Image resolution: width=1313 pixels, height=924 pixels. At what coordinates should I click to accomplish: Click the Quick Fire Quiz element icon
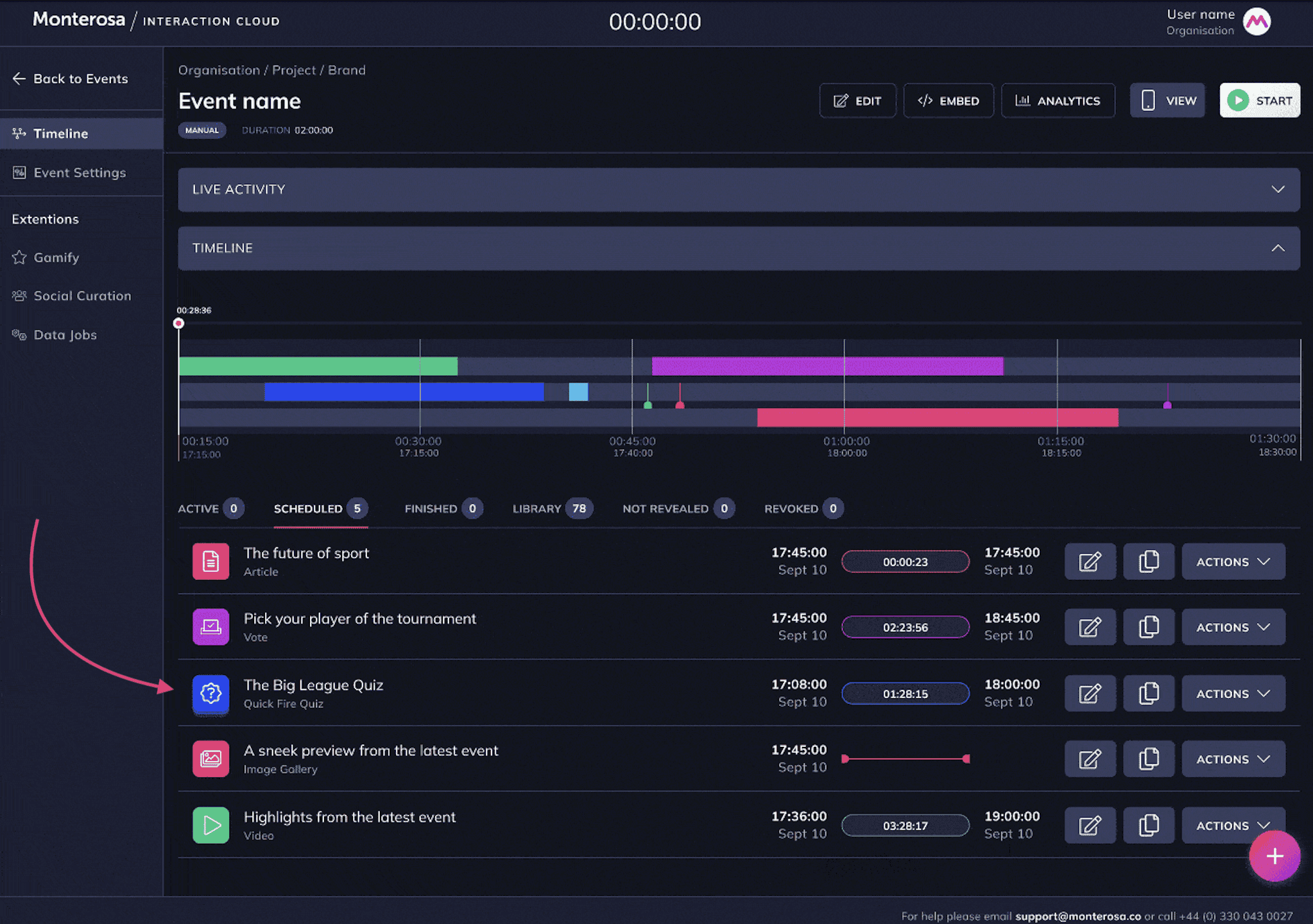210,694
